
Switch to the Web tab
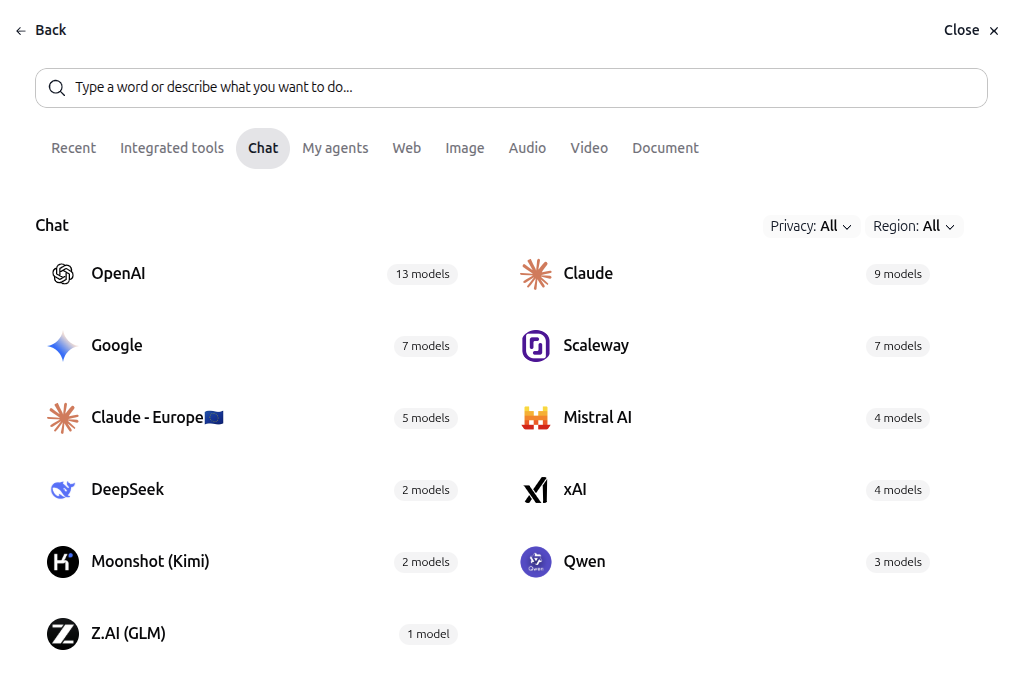(407, 148)
